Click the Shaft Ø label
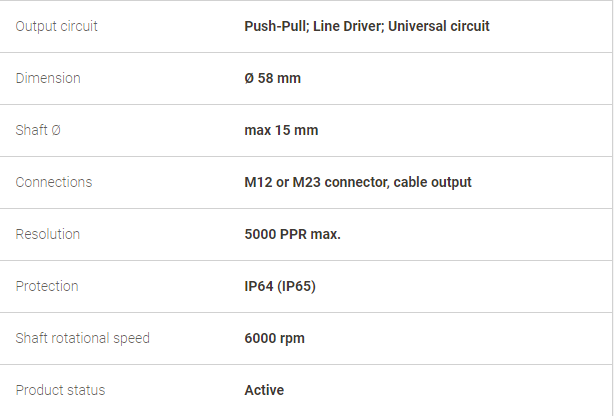The width and height of the screenshot is (614, 416). [x=38, y=130]
